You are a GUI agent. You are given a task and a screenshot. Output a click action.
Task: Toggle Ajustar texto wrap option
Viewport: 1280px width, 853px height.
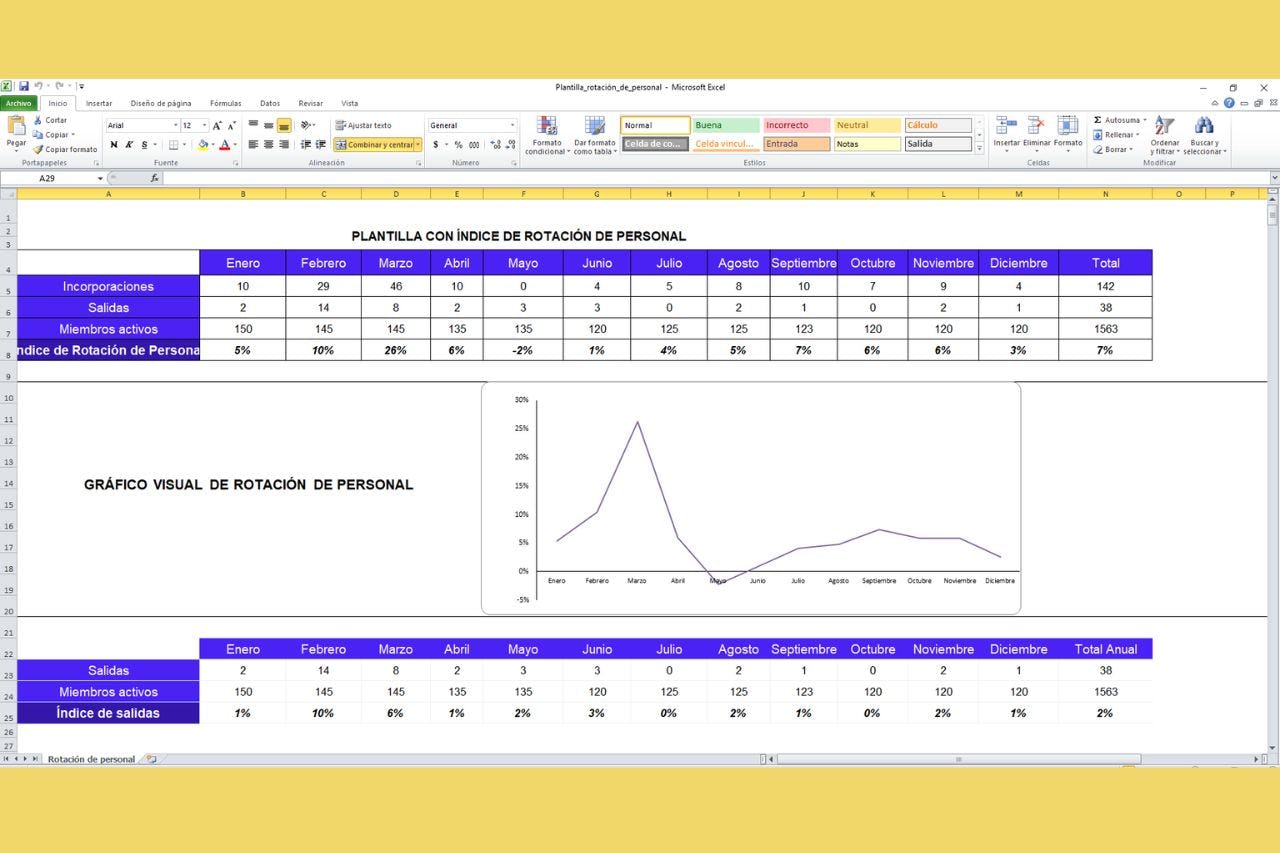point(363,126)
